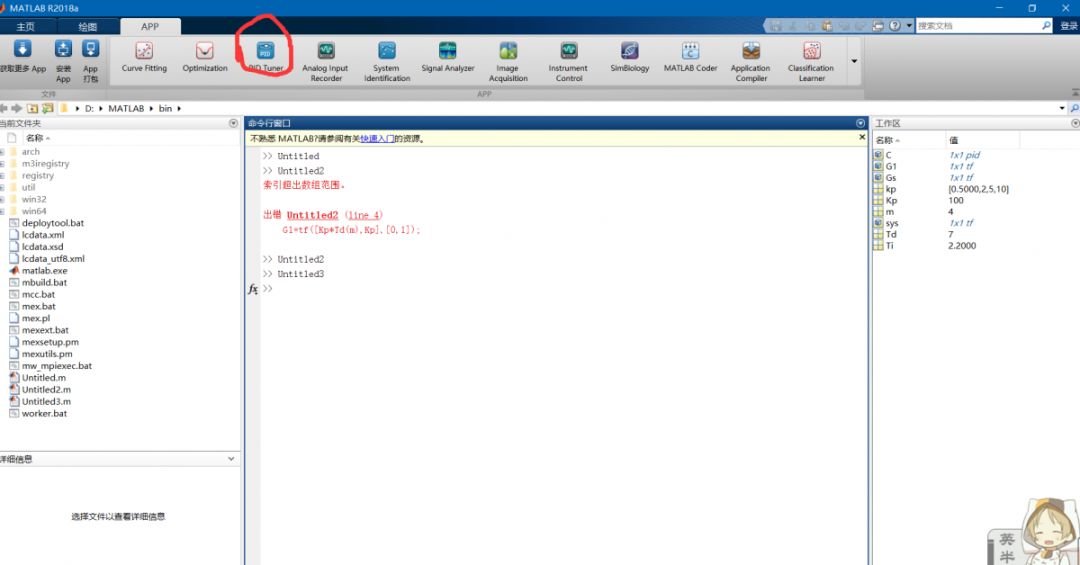1080x565 pixels.
Task: Open the address bar path history dropdown
Action: pos(1062,108)
